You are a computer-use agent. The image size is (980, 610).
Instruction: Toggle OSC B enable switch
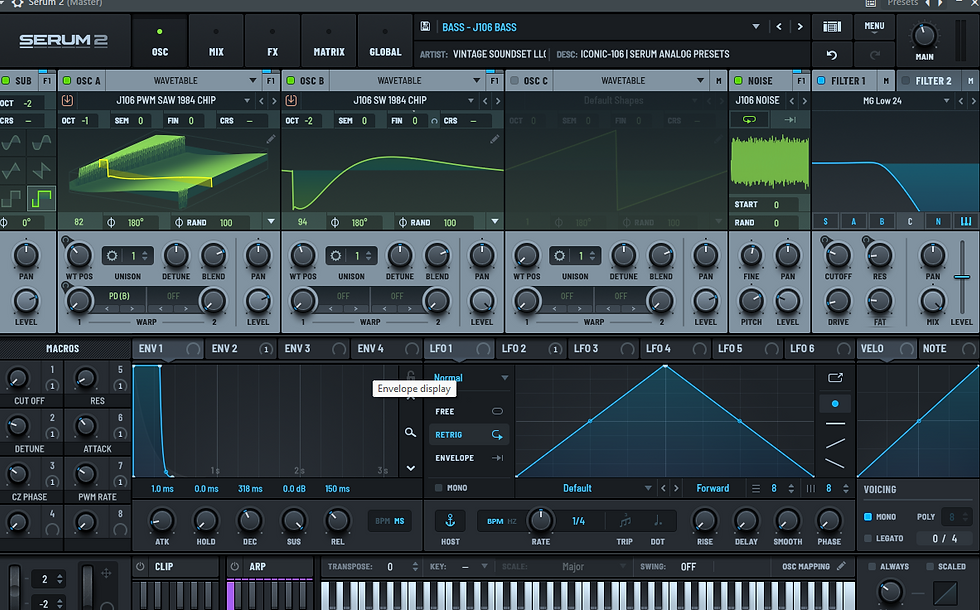(291, 81)
